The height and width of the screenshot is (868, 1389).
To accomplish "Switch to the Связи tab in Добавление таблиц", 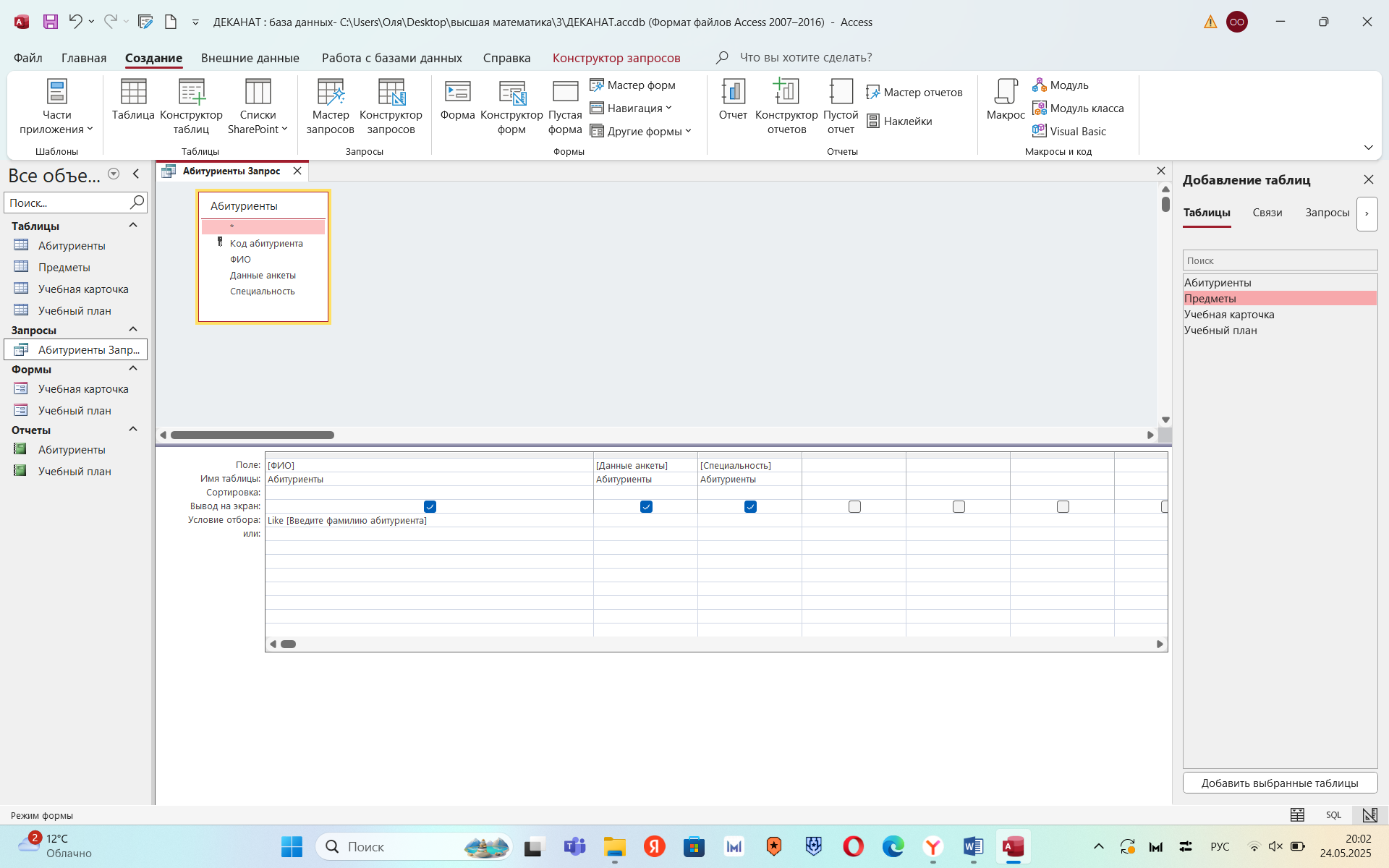I will pos(1267,213).
